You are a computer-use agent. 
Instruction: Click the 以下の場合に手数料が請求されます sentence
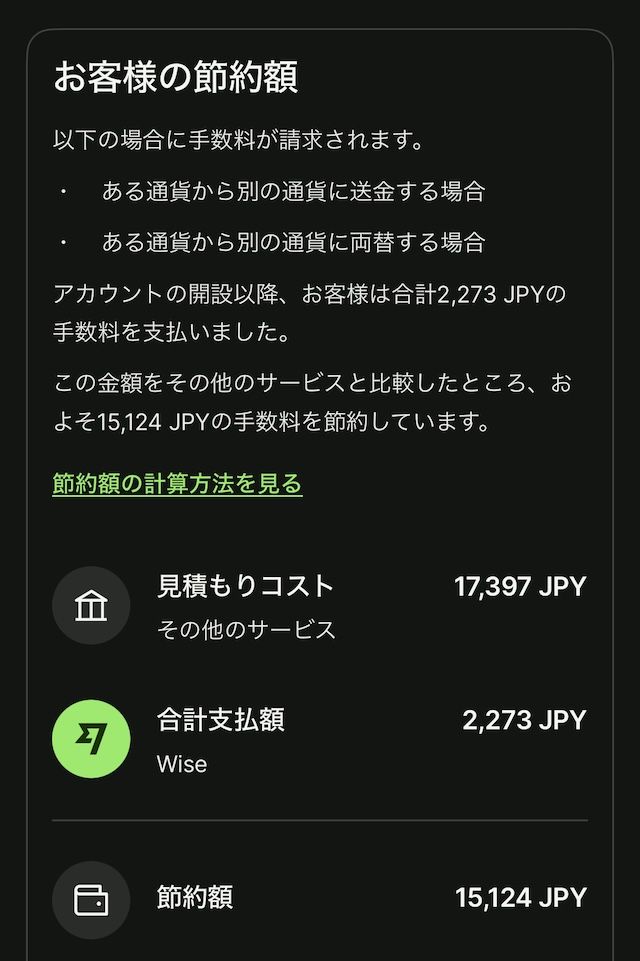click(x=238, y=139)
